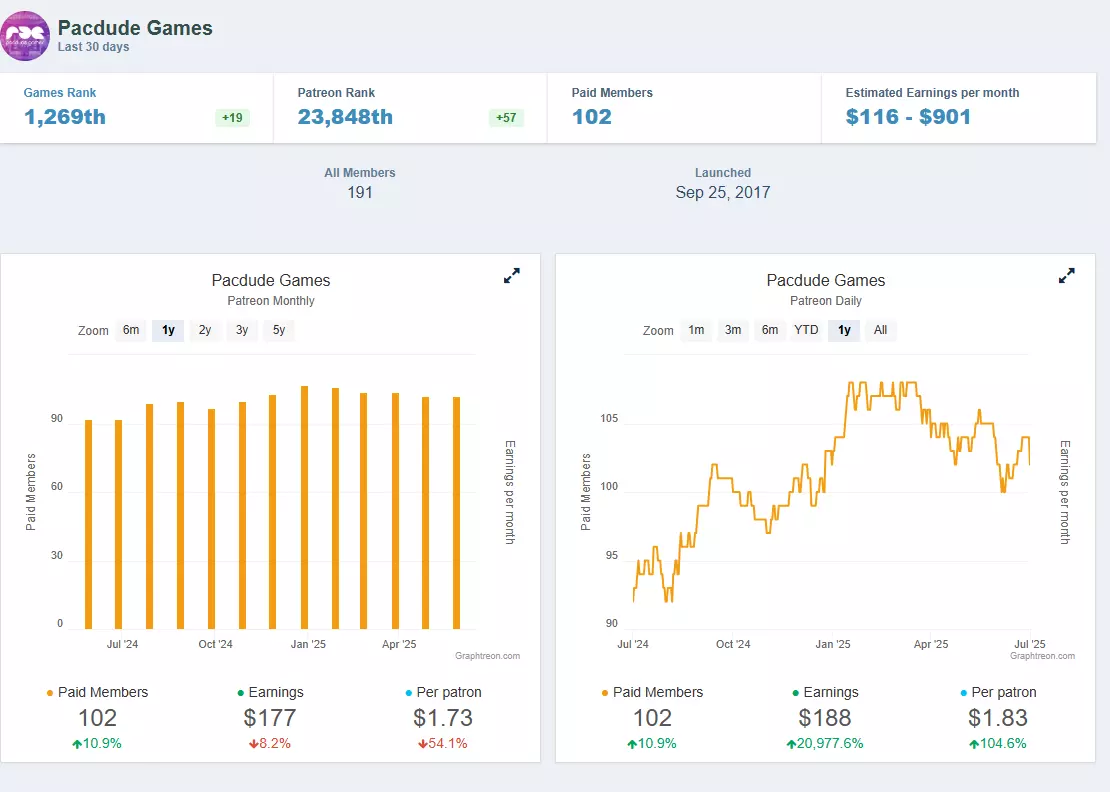Select YTD zoom on the Daily chart
Screen dimensions: 1110x792
click(x=806, y=331)
